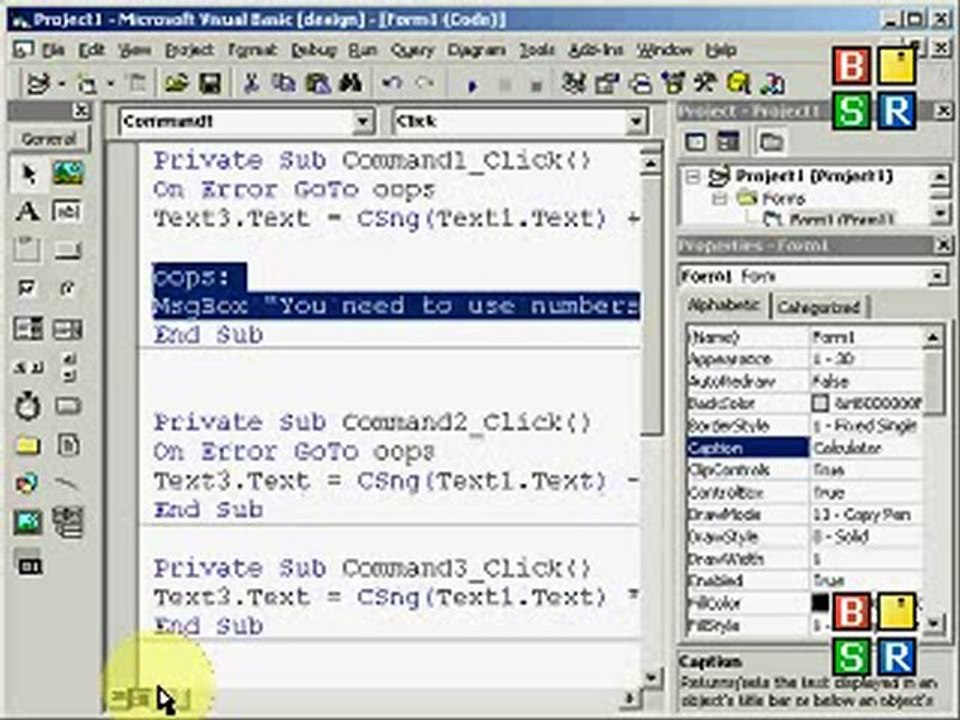Click the General tab of the toolbox
This screenshot has width=960, height=720.
point(49,140)
